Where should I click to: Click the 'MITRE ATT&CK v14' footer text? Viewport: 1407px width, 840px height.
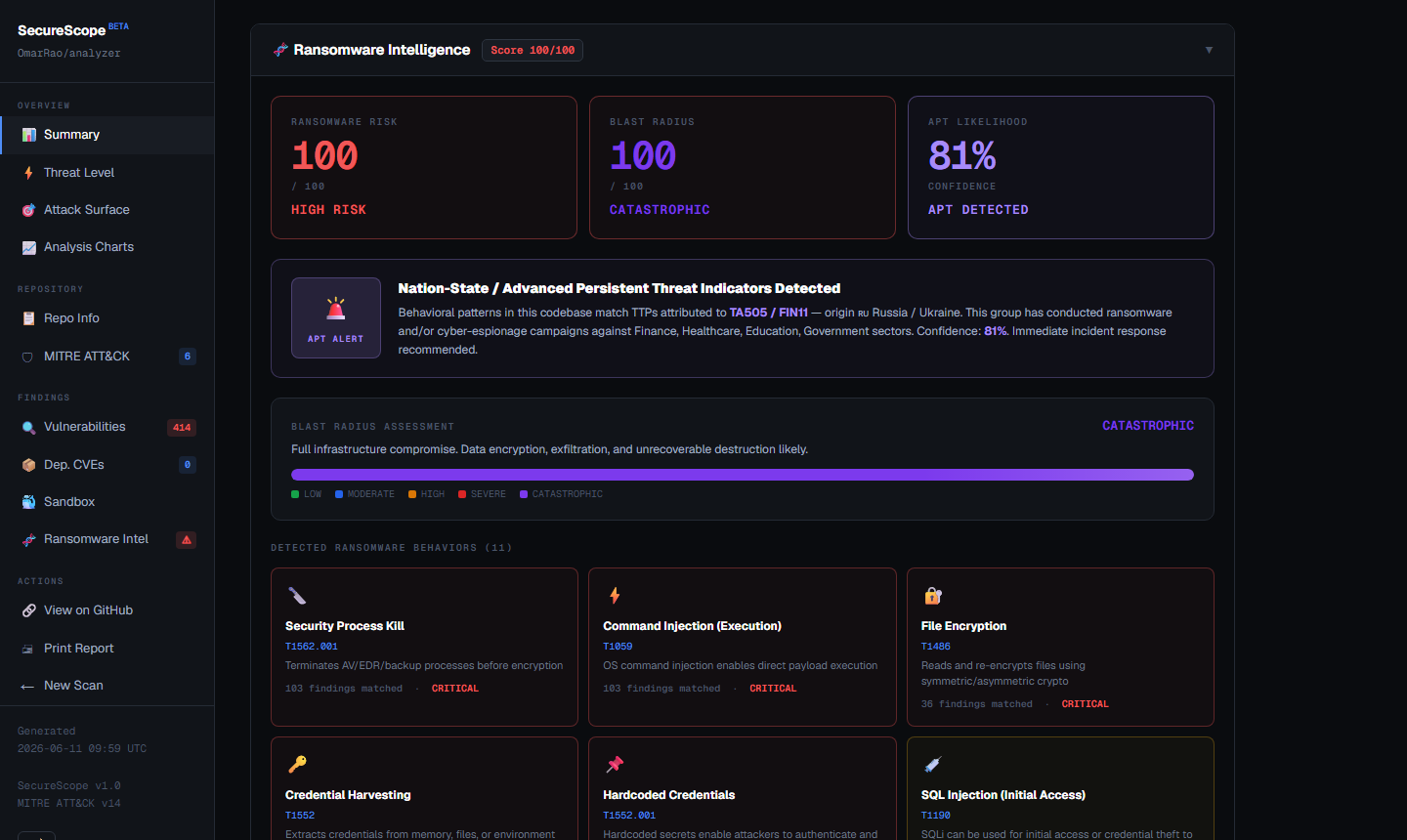click(x=69, y=804)
